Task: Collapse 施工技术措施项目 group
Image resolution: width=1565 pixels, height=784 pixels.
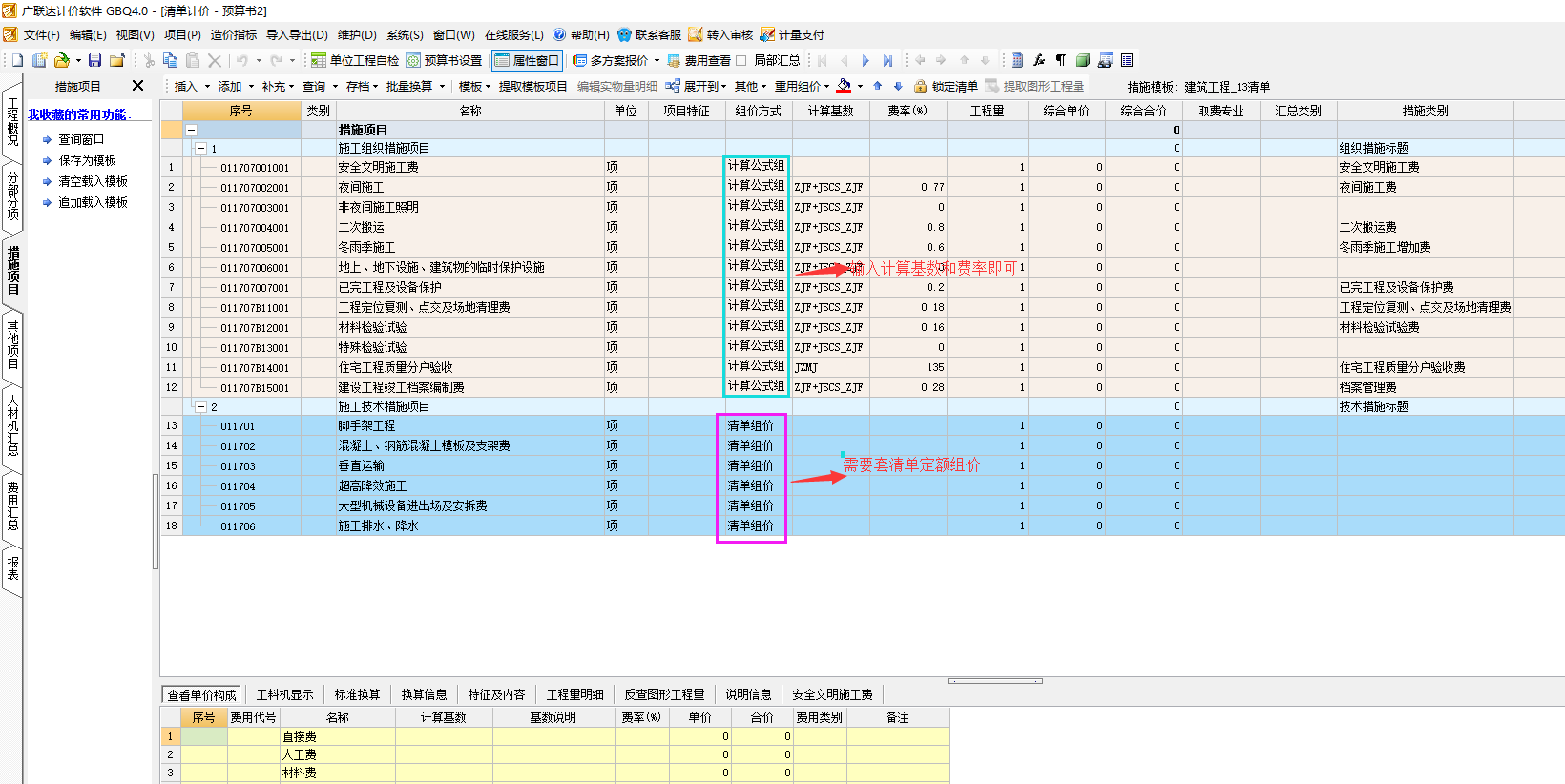Action: coord(200,407)
